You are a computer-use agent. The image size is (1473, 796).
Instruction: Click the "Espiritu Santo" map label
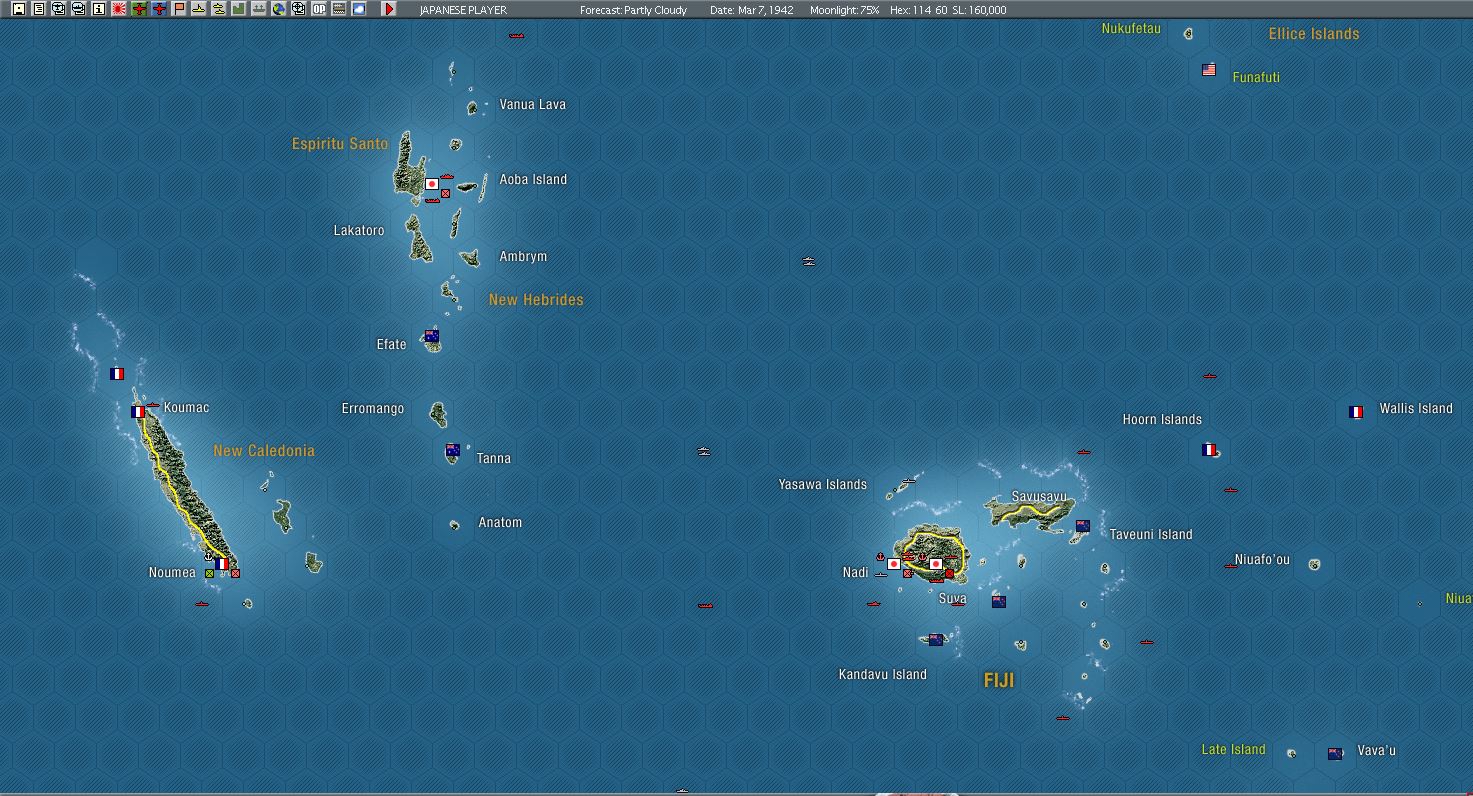click(340, 144)
